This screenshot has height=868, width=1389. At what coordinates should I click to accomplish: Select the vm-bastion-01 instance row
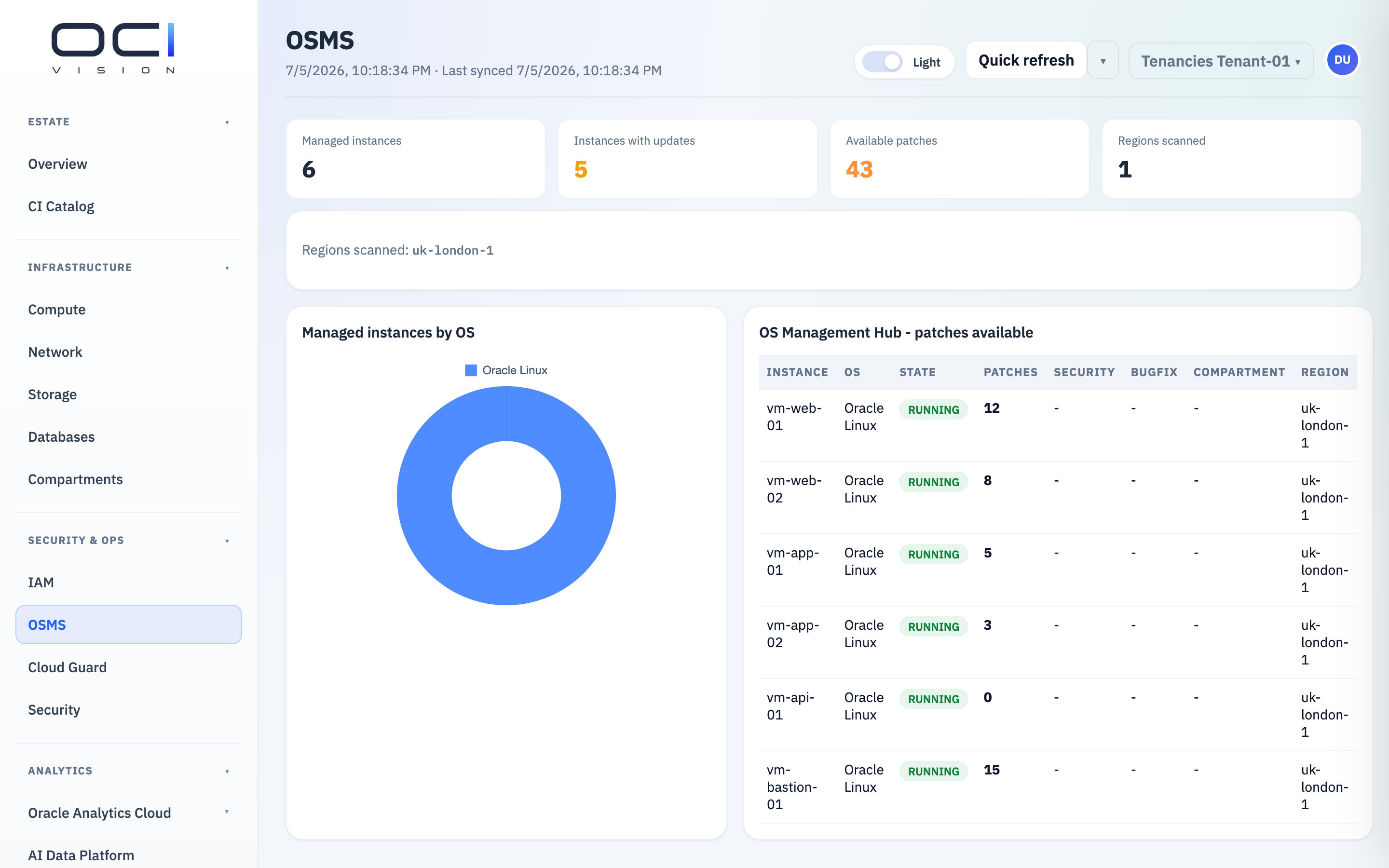click(1058, 787)
